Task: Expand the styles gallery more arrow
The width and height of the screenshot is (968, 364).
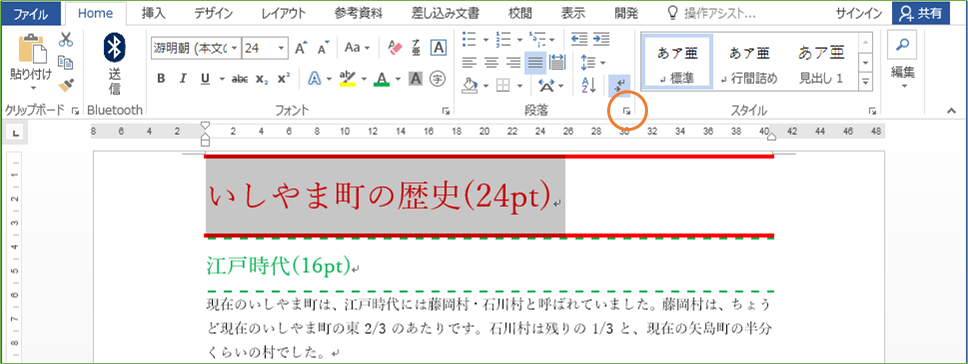Action: pos(866,80)
